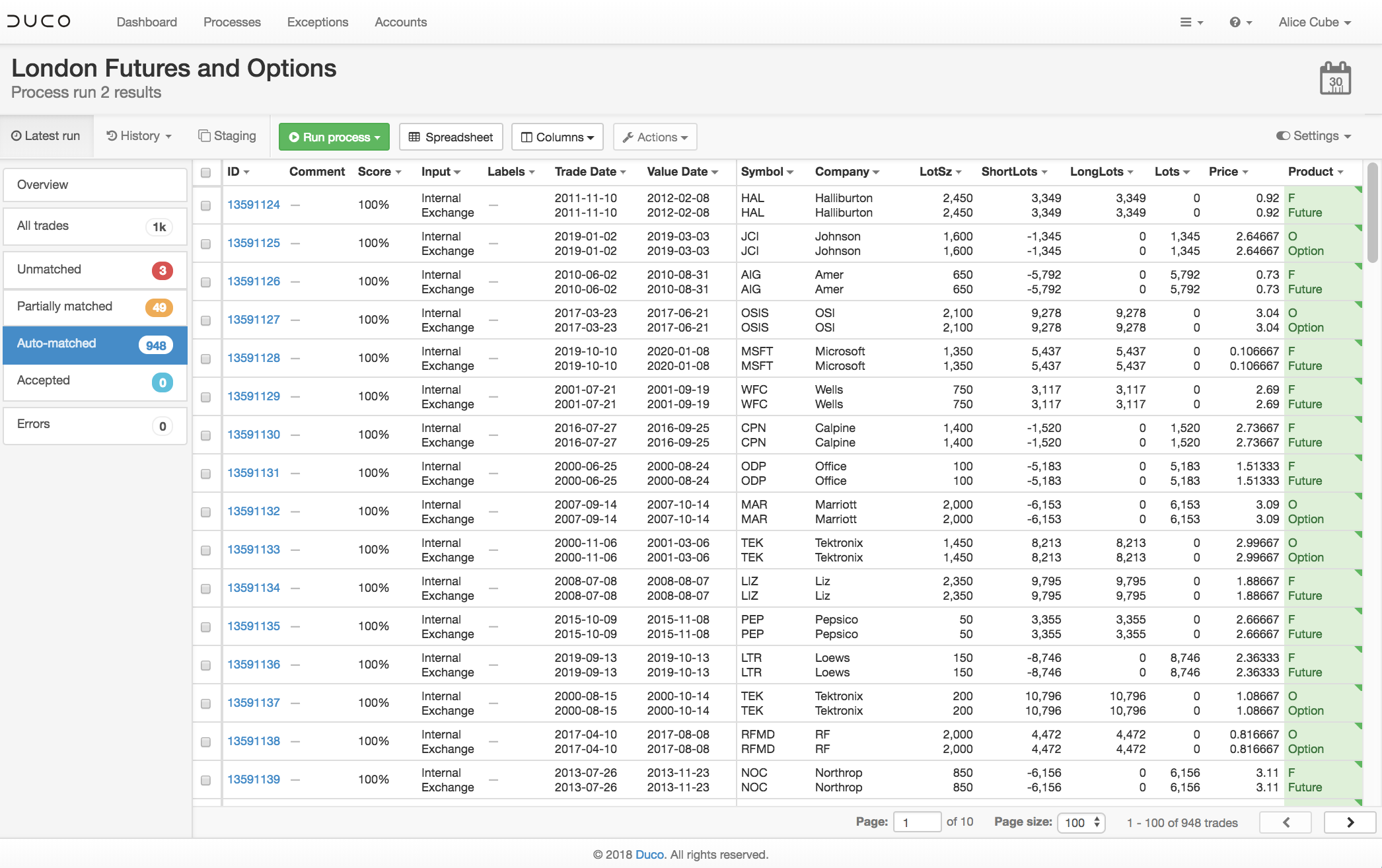Click the green corner flag on row 13591135

pos(1358,612)
